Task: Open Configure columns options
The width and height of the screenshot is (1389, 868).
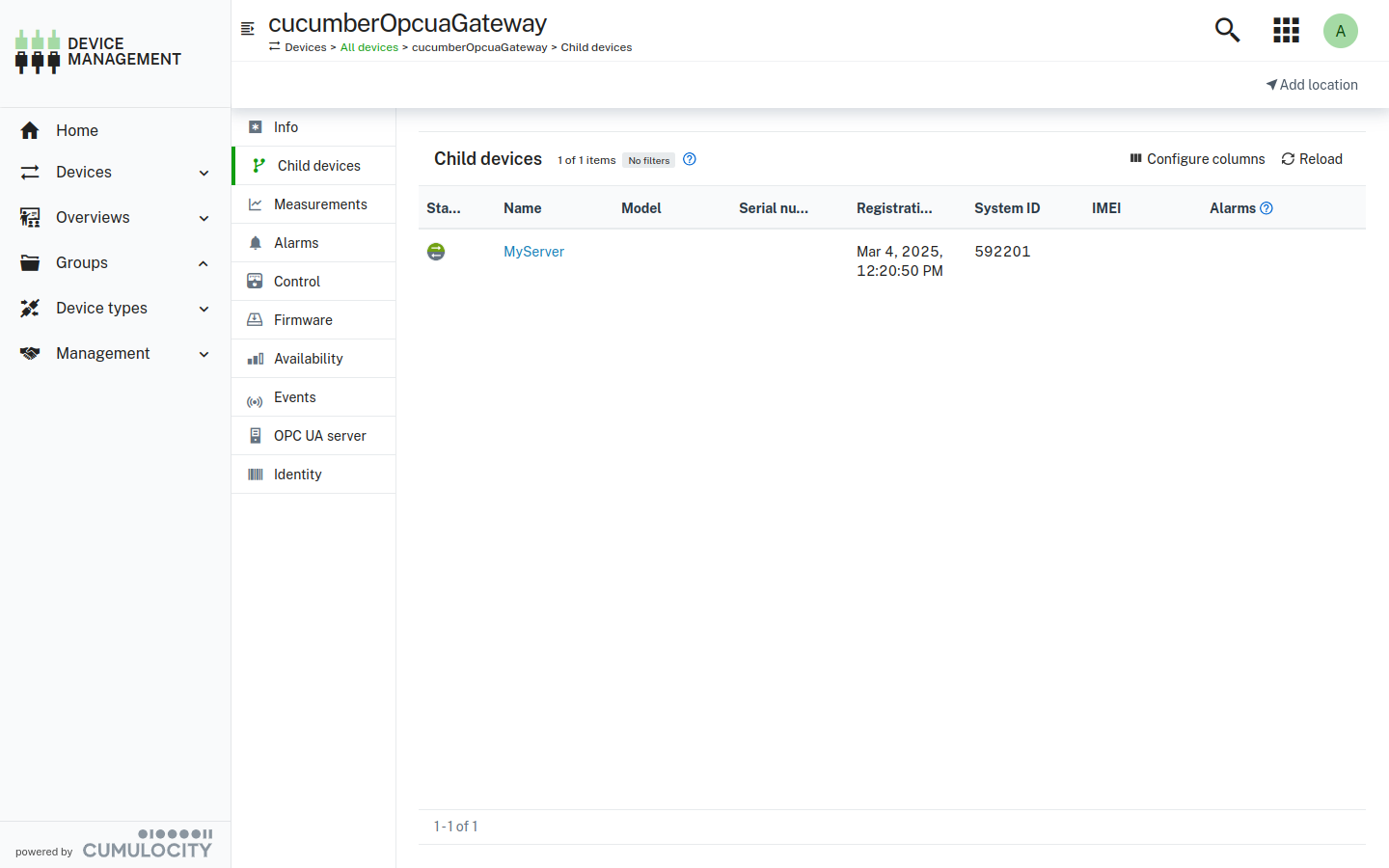Action: coord(1197,159)
